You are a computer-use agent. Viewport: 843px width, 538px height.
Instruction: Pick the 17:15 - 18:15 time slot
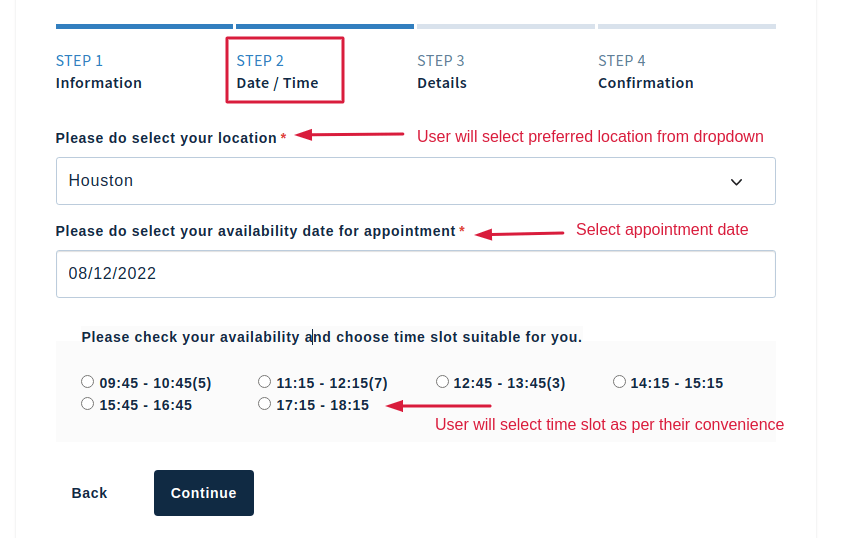click(265, 404)
